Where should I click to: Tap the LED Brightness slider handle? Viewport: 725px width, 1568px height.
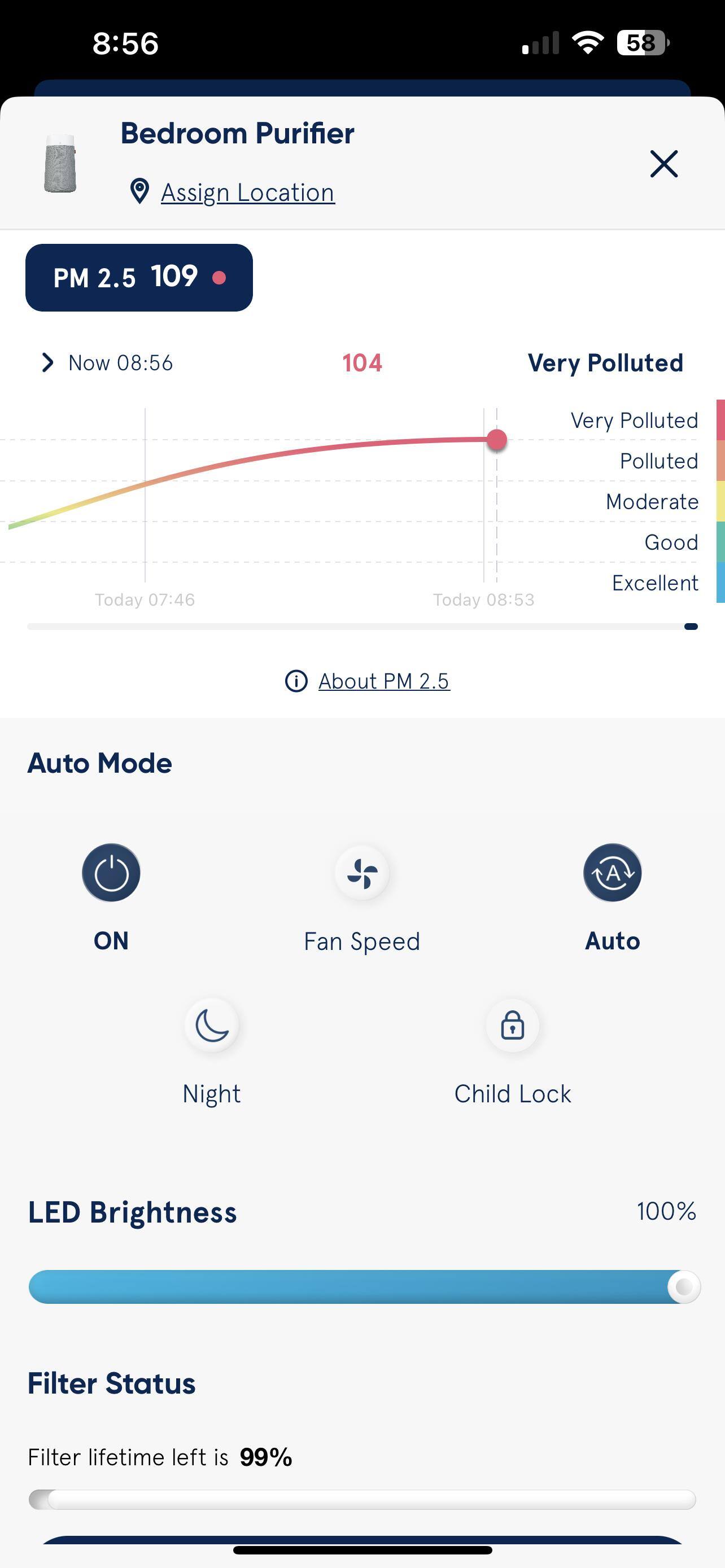(684, 1287)
